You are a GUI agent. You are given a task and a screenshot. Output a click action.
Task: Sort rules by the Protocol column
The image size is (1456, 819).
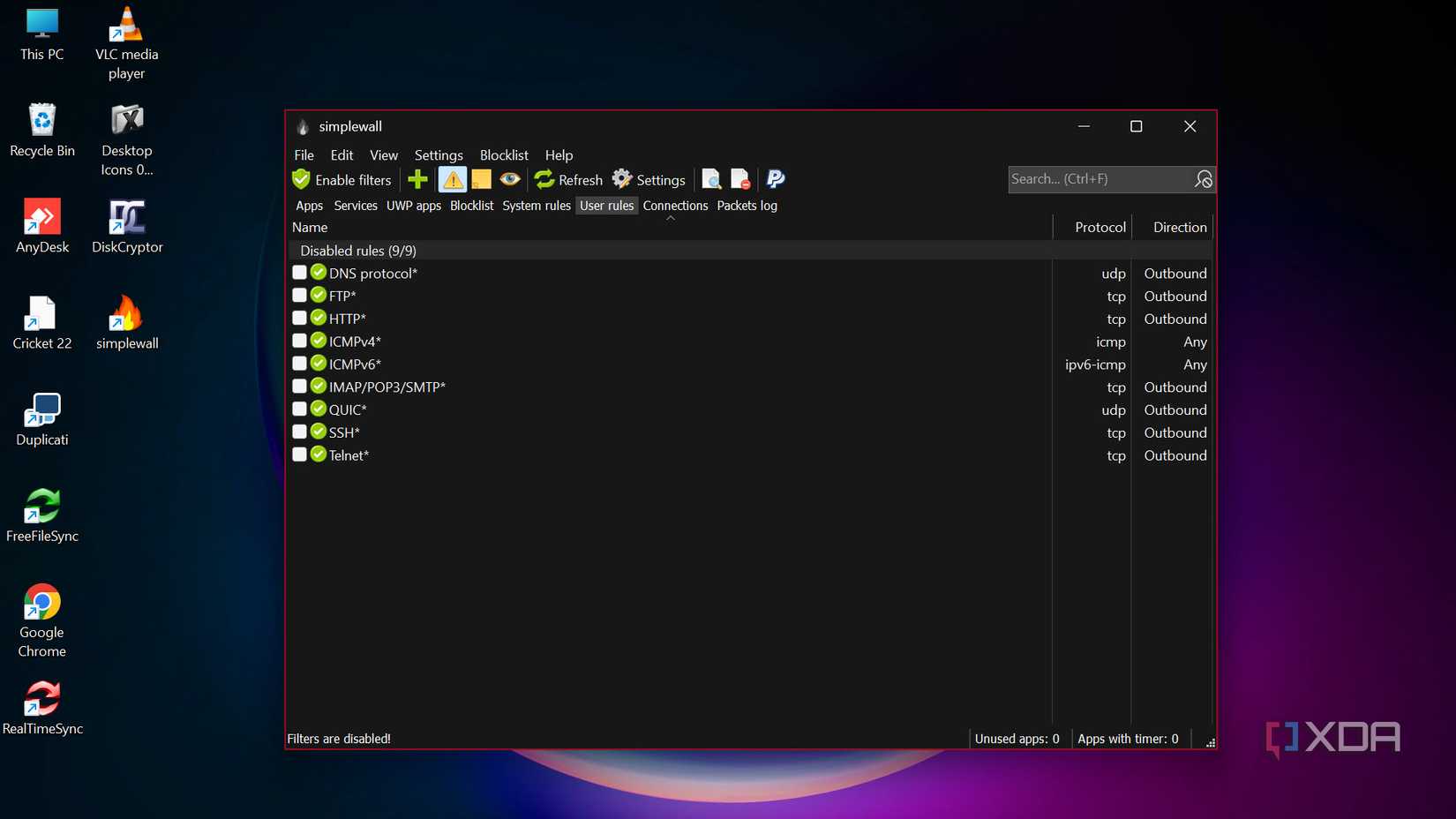point(1100,227)
